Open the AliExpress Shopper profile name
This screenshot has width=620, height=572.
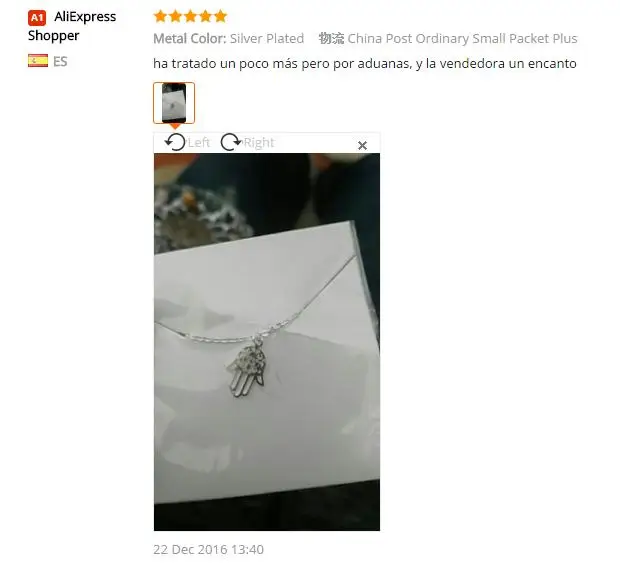click(72, 26)
